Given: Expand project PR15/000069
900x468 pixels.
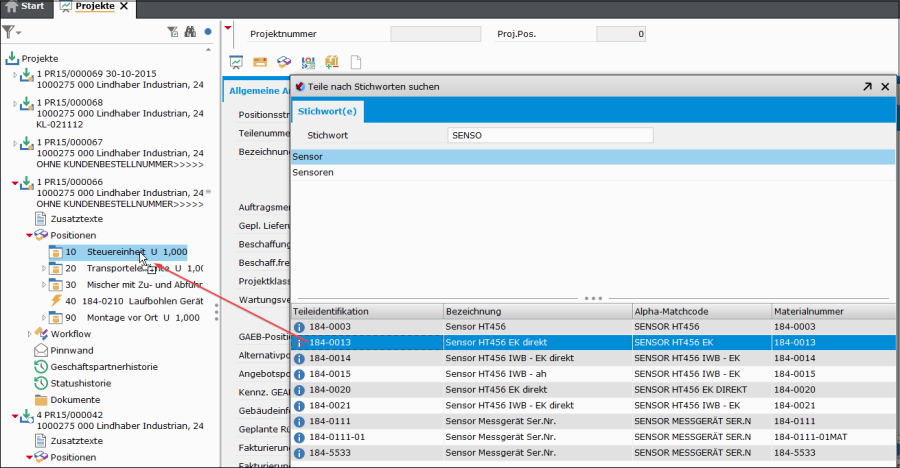Looking at the screenshot, I should click(15, 75).
